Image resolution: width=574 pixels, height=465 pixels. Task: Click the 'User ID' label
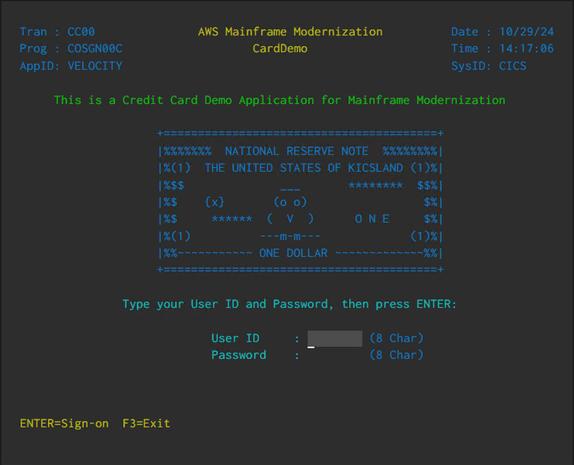click(x=235, y=338)
